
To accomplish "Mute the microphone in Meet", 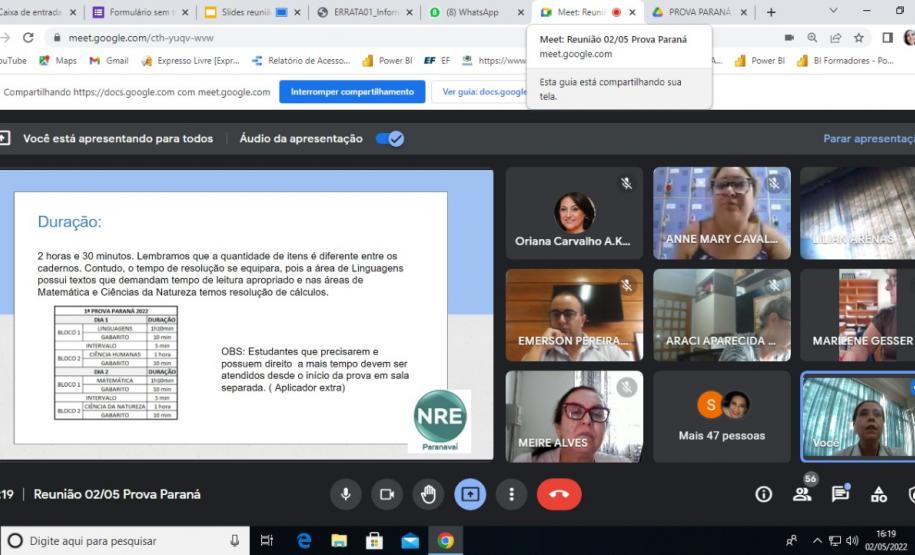I will click(346, 494).
